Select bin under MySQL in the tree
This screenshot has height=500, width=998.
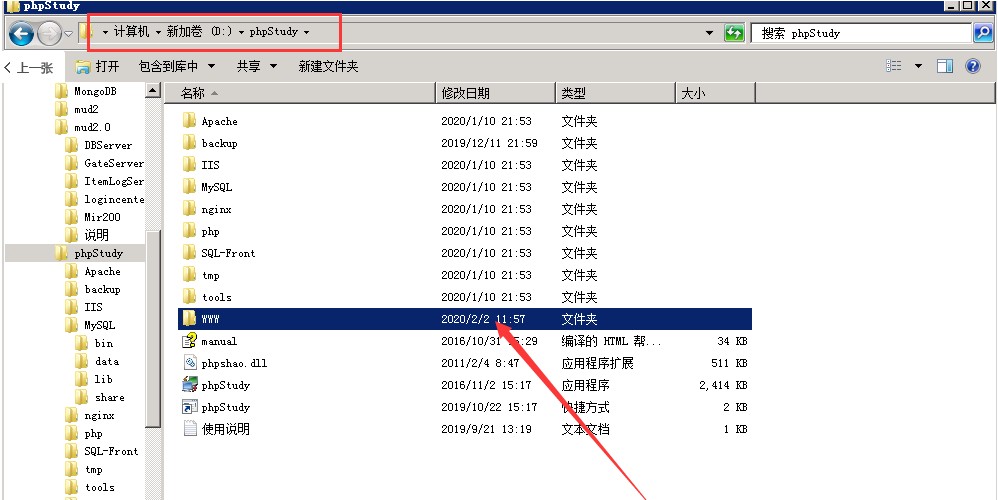[104, 343]
